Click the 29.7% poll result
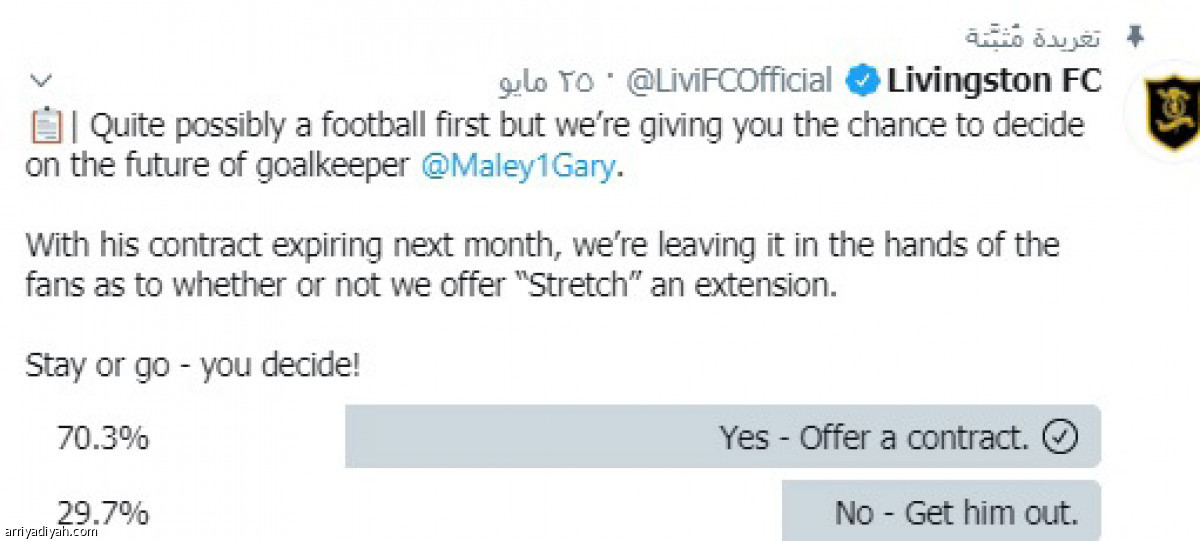The height and width of the screenshot is (541, 1200). point(102,514)
